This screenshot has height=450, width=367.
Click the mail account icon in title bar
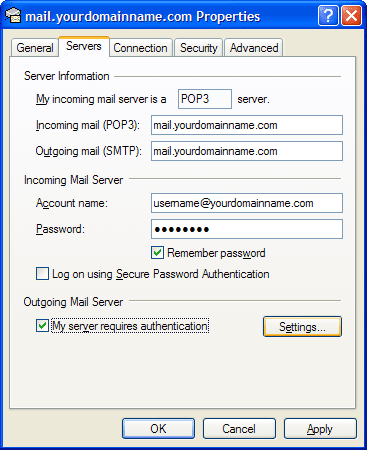pyautogui.click(x=13, y=16)
